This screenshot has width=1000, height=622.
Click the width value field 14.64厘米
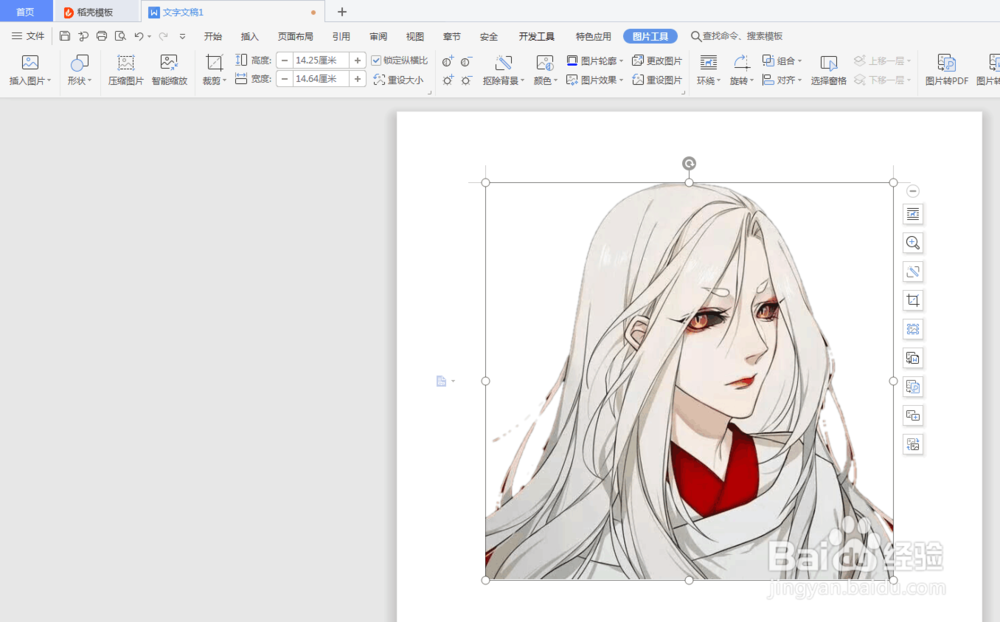[x=321, y=78]
